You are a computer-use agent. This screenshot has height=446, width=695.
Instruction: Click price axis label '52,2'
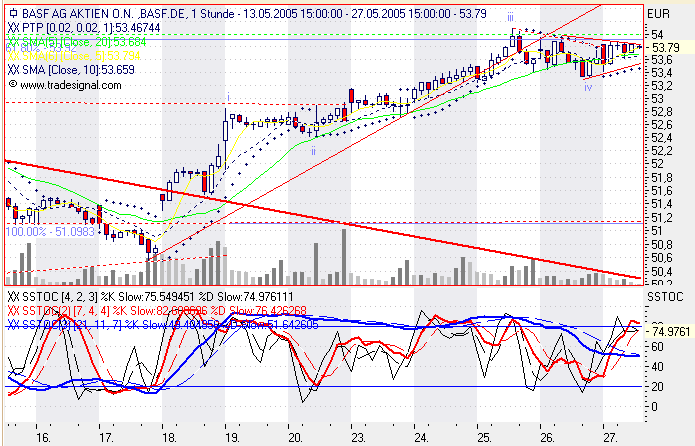pyautogui.click(x=662, y=151)
